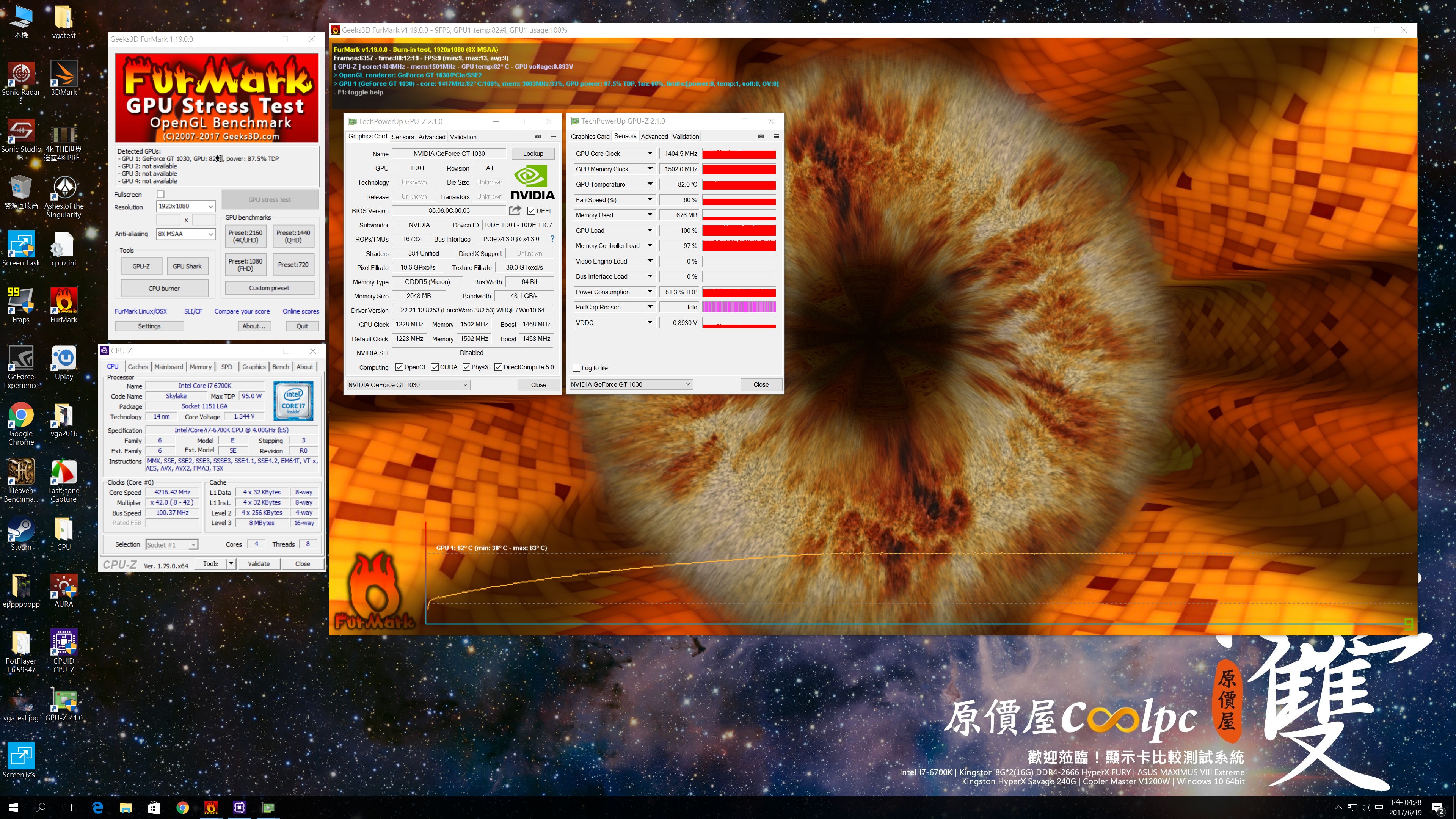This screenshot has height=819, width=1456.
Task: Open Microsoft Edge from the taskbar
Action: pyautogui.click(x=97, y=807)
